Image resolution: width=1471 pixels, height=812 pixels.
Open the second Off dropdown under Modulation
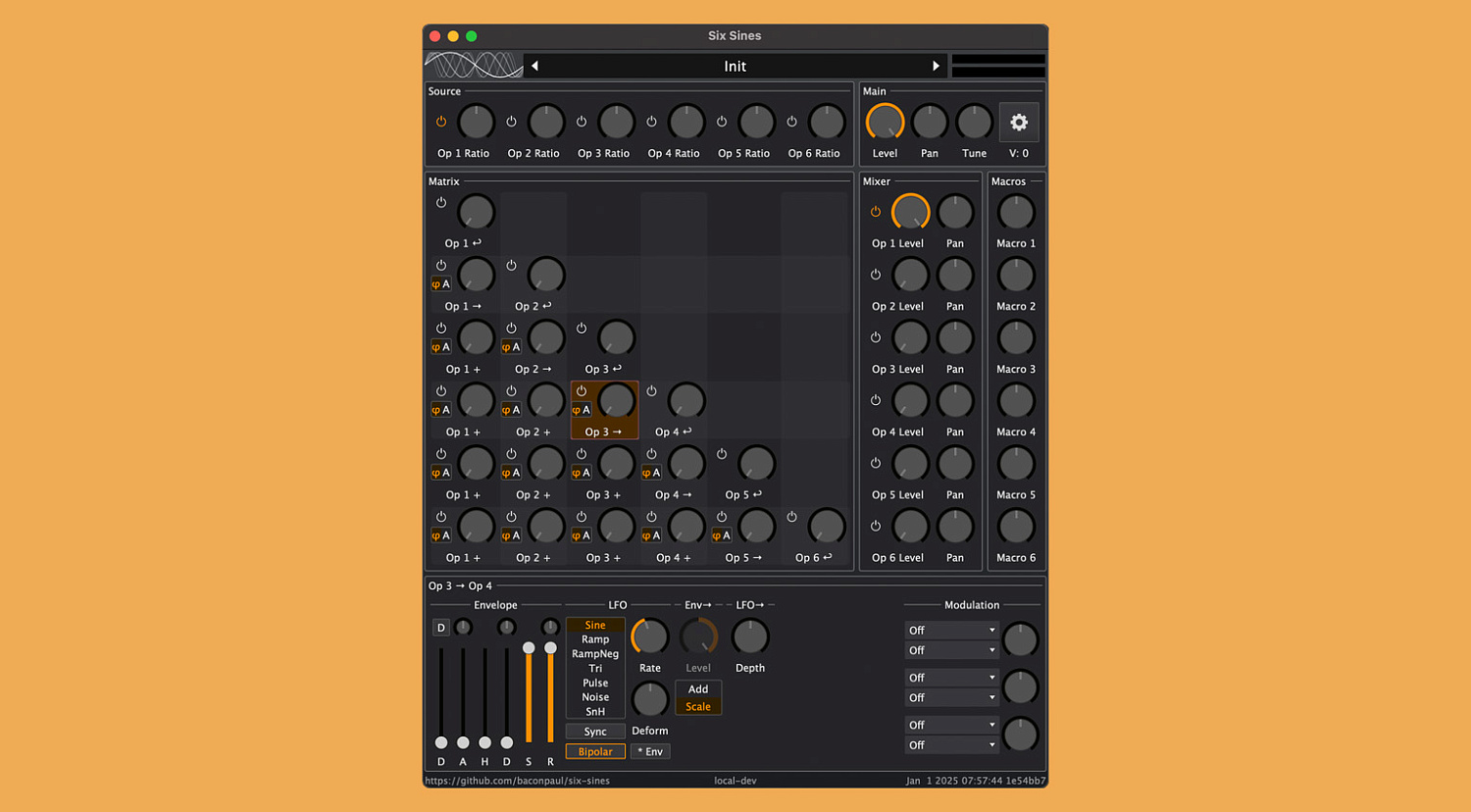[951, 650]
